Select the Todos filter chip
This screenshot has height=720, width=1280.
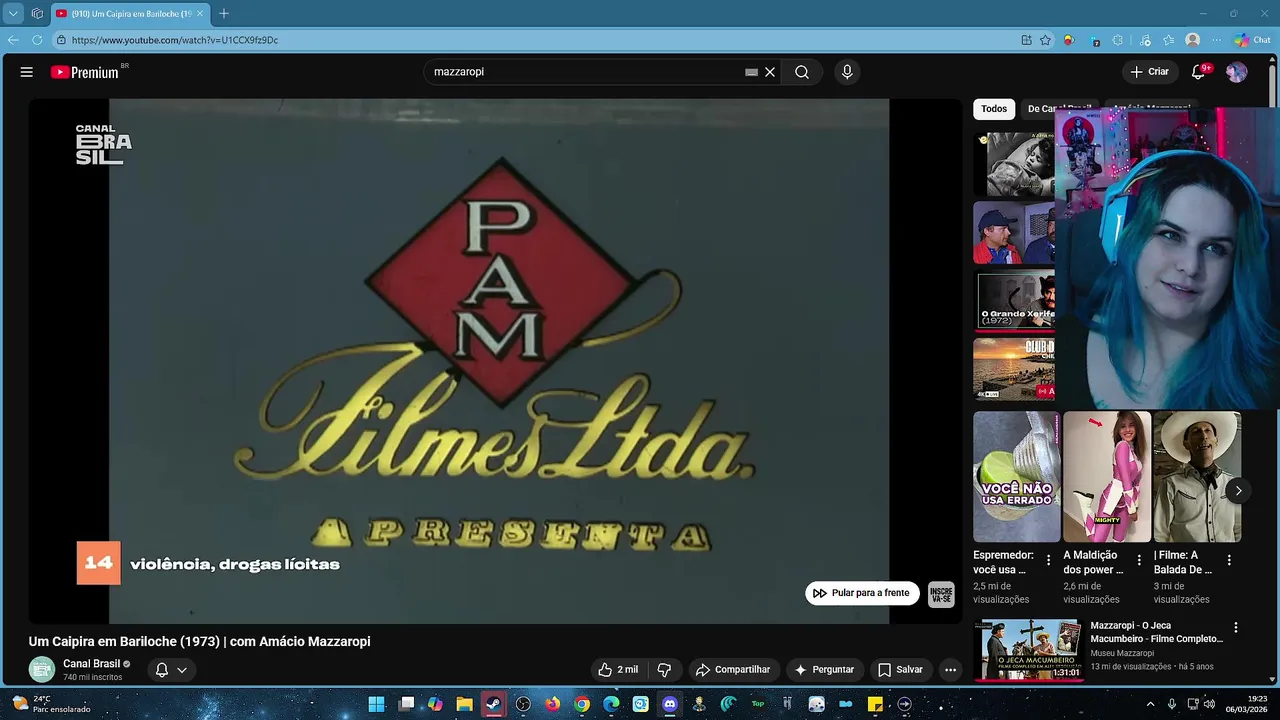click(x=994, y=109)
